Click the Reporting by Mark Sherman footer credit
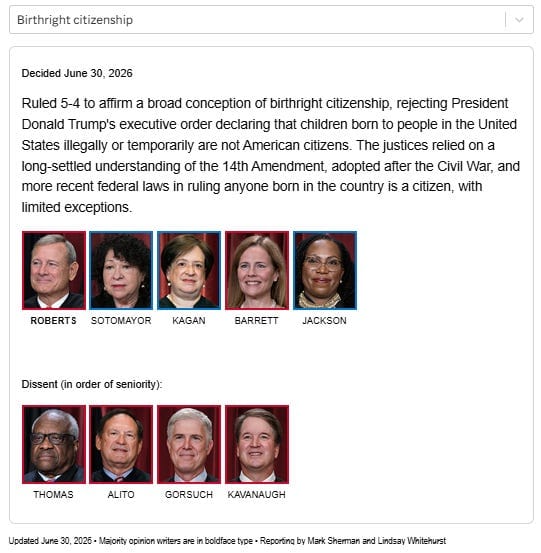 pyautogui.click(x=353, y=541)
